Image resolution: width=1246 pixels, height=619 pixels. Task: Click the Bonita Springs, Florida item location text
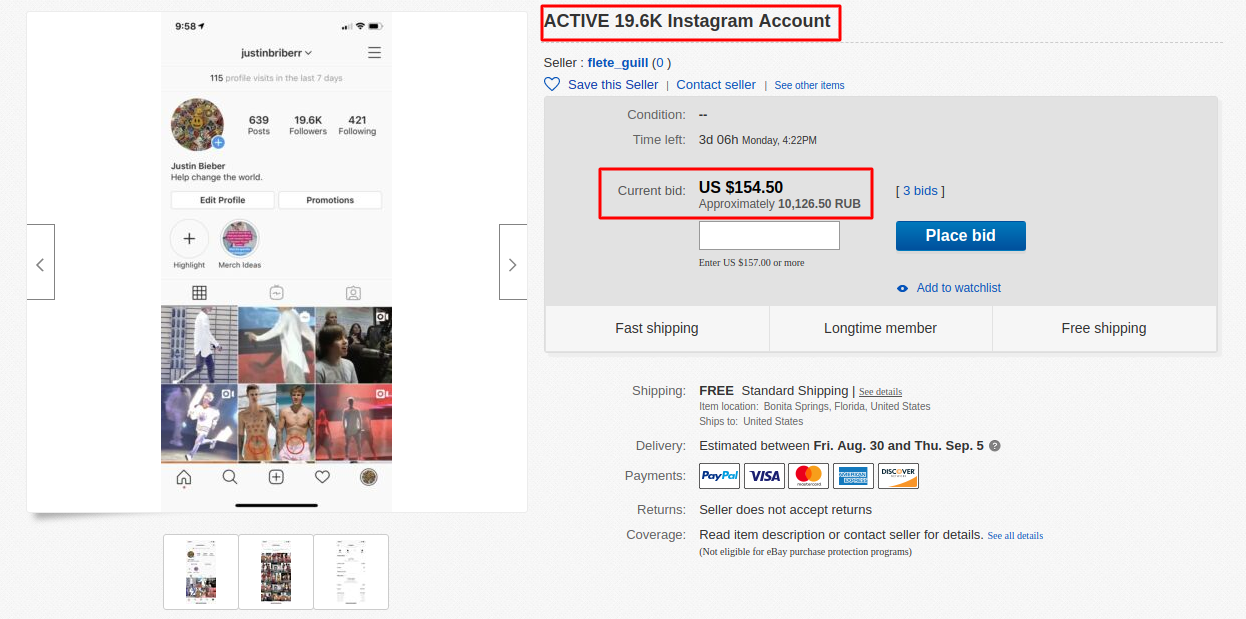pyautogui.click(x=847, y=407)
